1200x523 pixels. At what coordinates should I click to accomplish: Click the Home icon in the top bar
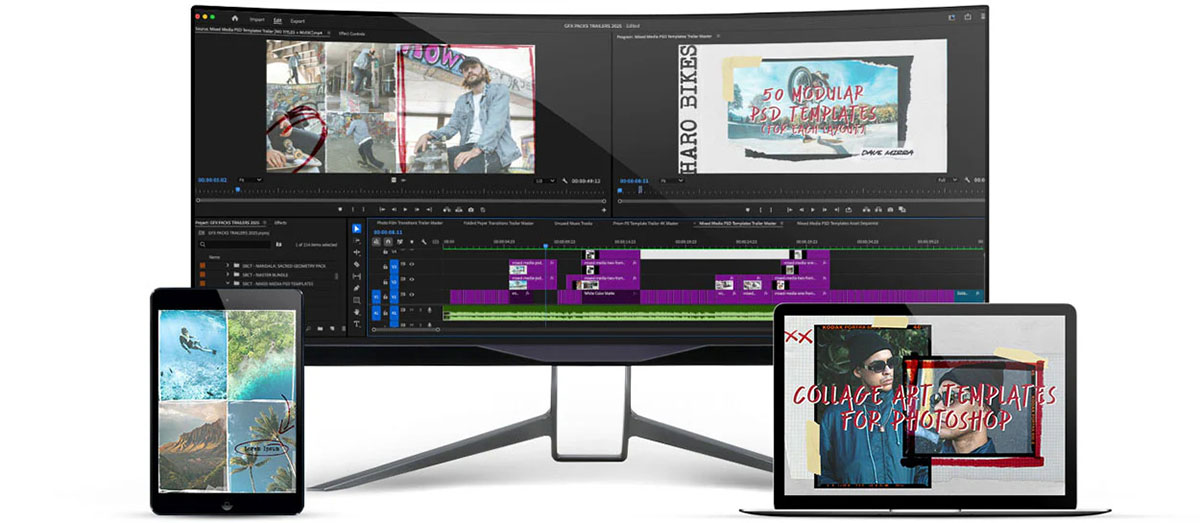235,18
